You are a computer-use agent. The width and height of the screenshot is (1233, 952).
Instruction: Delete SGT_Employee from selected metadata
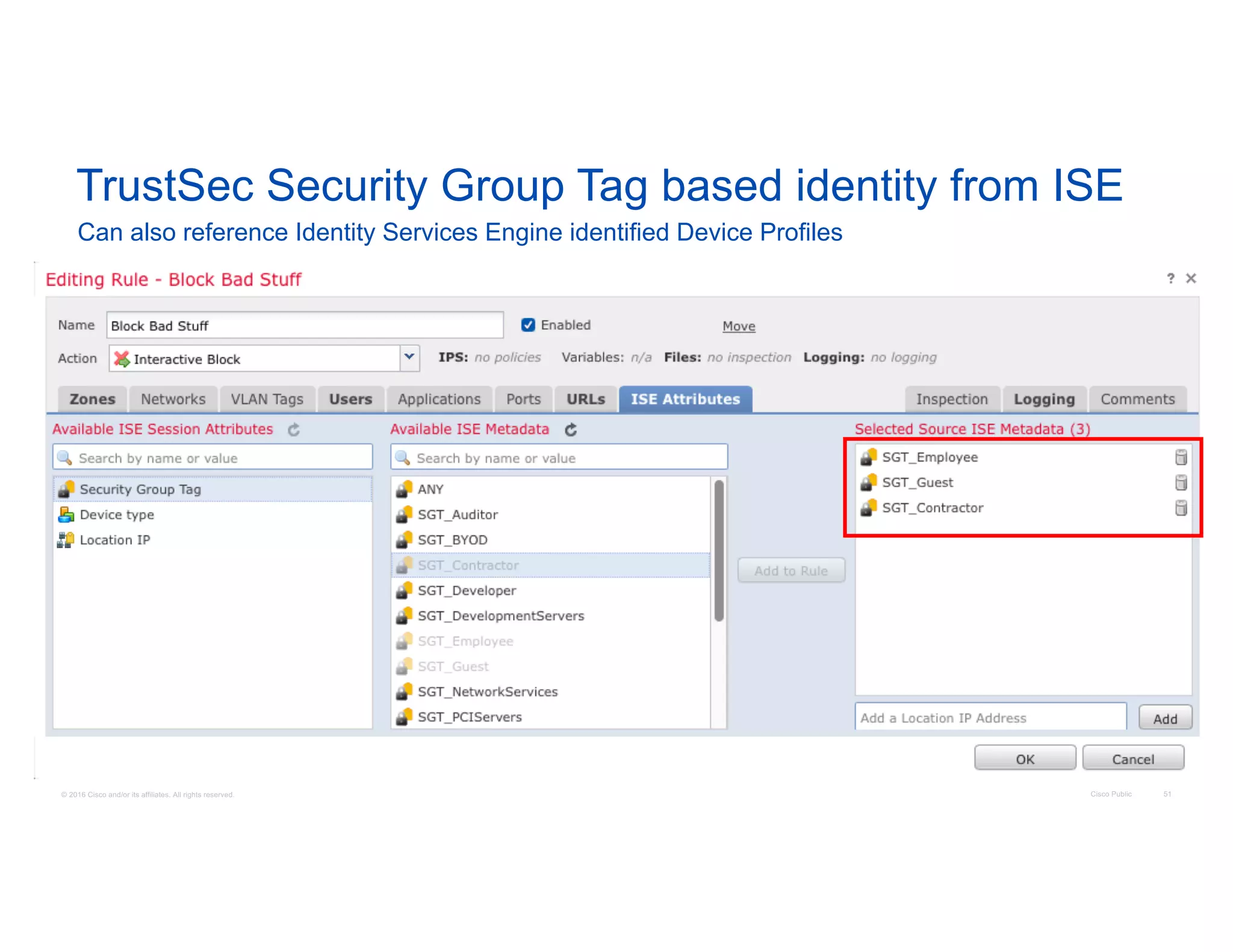coord(1181,457)
